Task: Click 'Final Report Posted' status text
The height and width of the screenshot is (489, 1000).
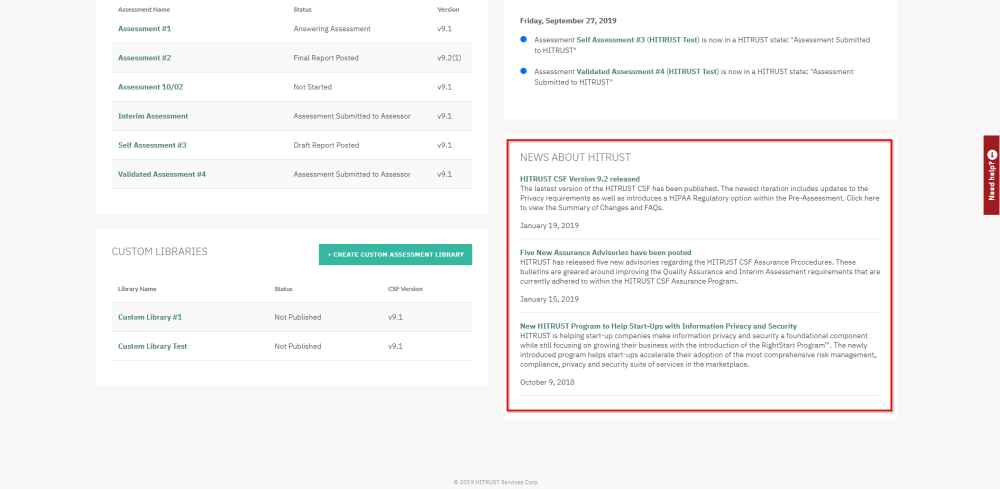Action: pyautogui.click(x=326, y=58)
